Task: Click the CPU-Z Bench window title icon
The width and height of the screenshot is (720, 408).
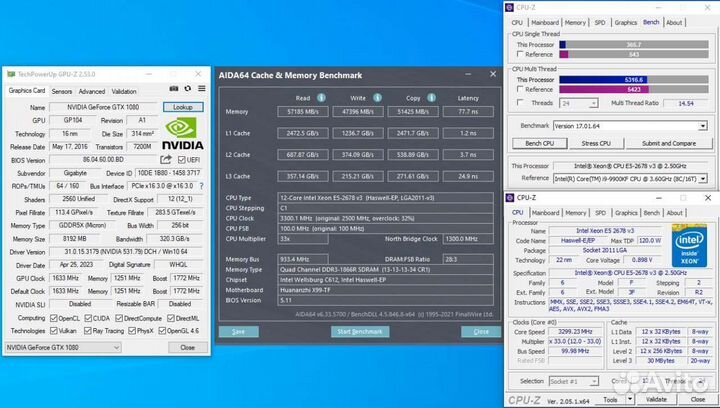Action: pyautogui.click(x=509, y=7)
